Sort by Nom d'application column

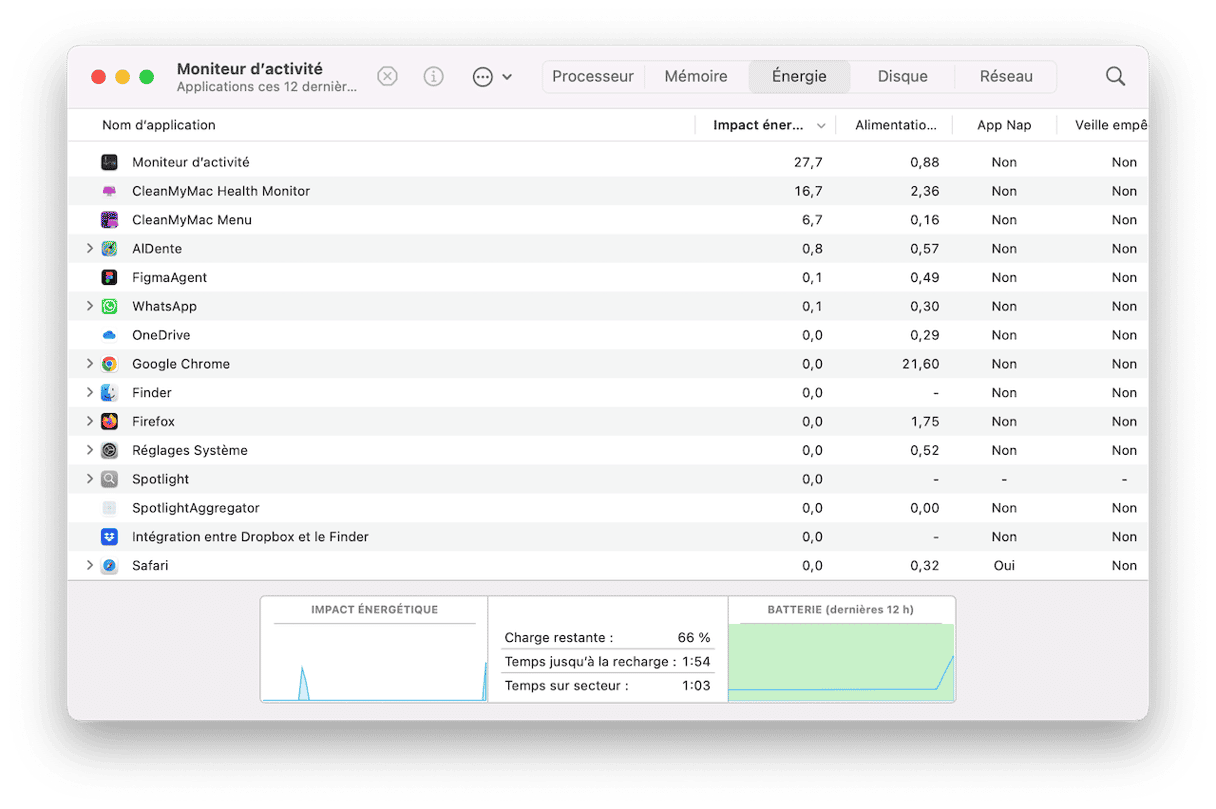click(159, 126)
